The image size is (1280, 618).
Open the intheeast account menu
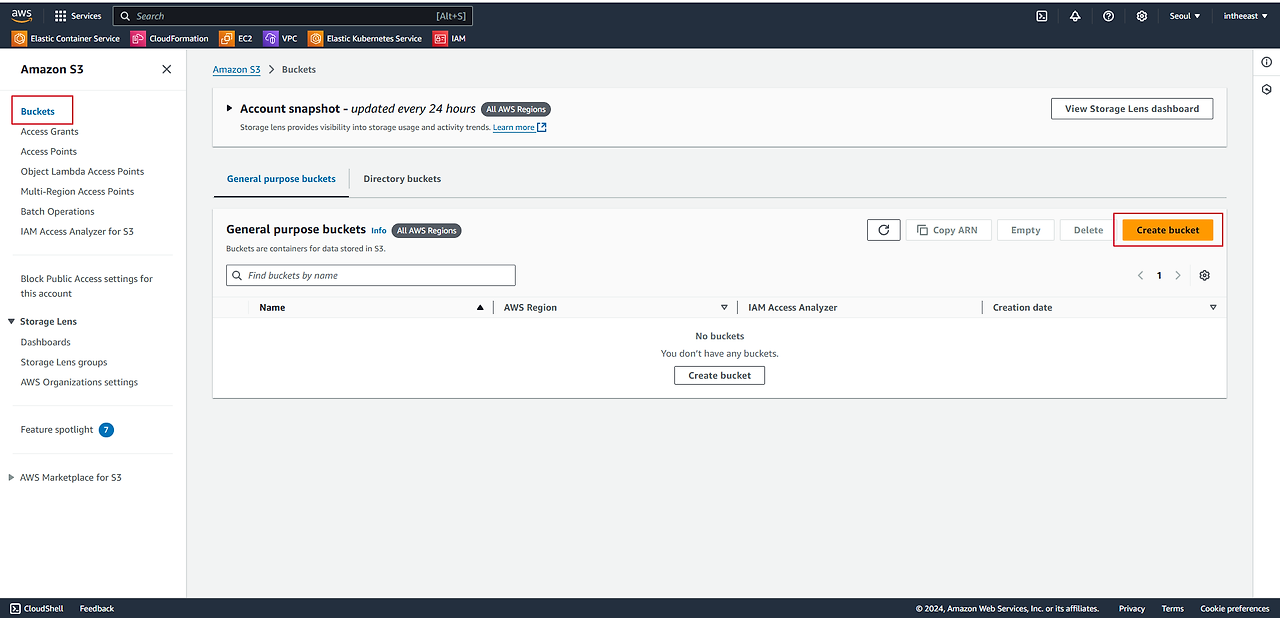(x=1245, y=16)
